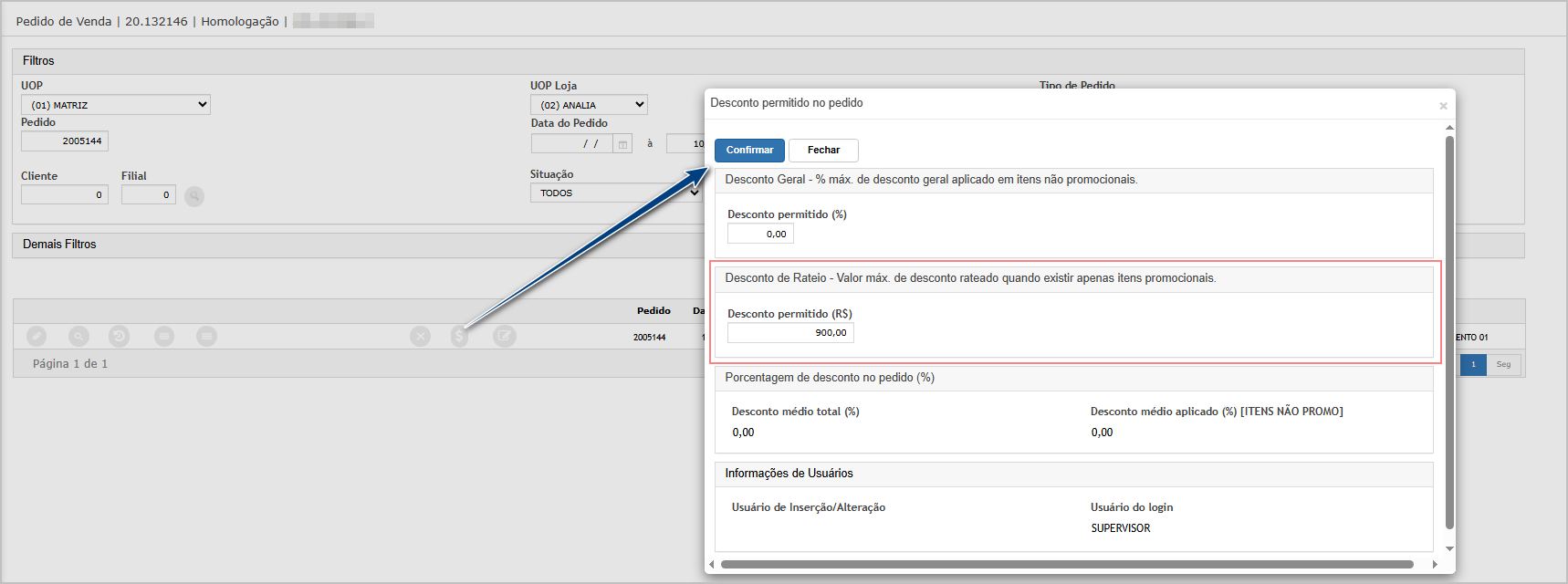Click the dollar sign discount icon
This screenshot has height=584, width=1568.
pos(459,337)
